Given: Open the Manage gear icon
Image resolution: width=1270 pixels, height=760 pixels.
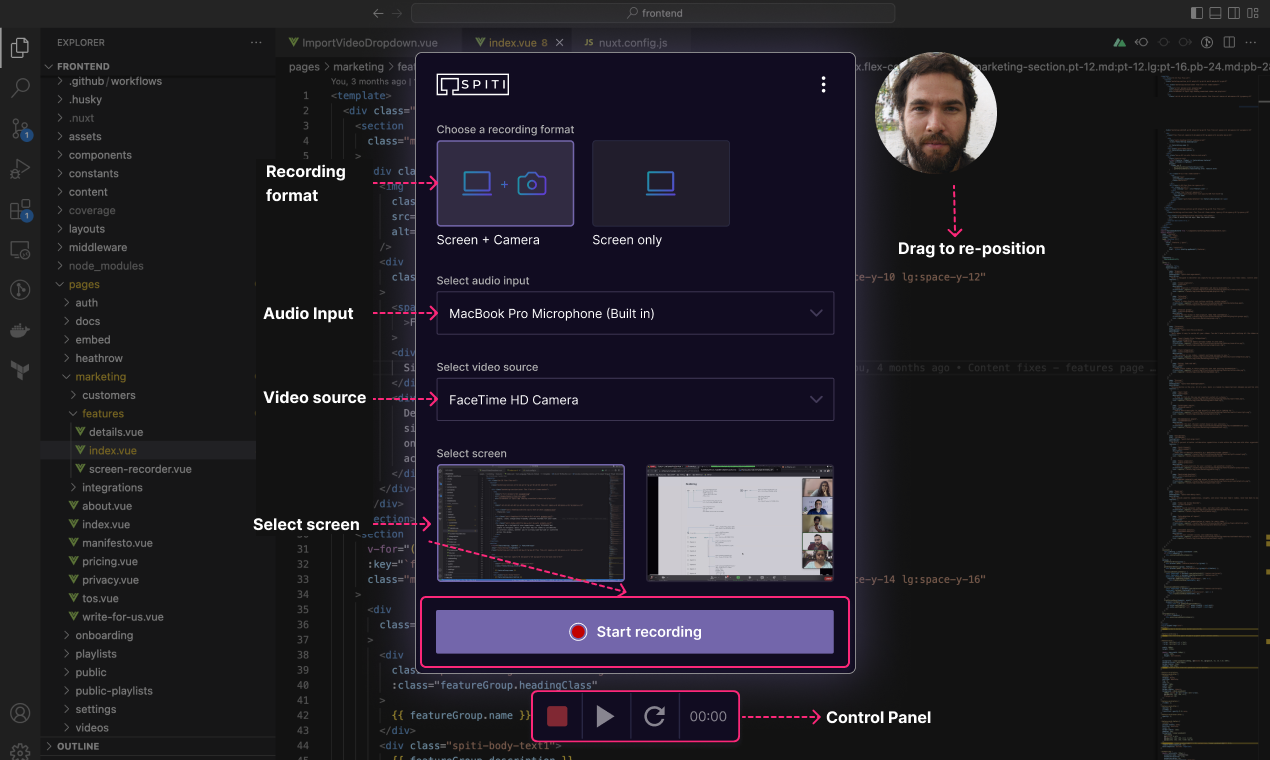Looking at the screenshot, I should click(20, 750).
